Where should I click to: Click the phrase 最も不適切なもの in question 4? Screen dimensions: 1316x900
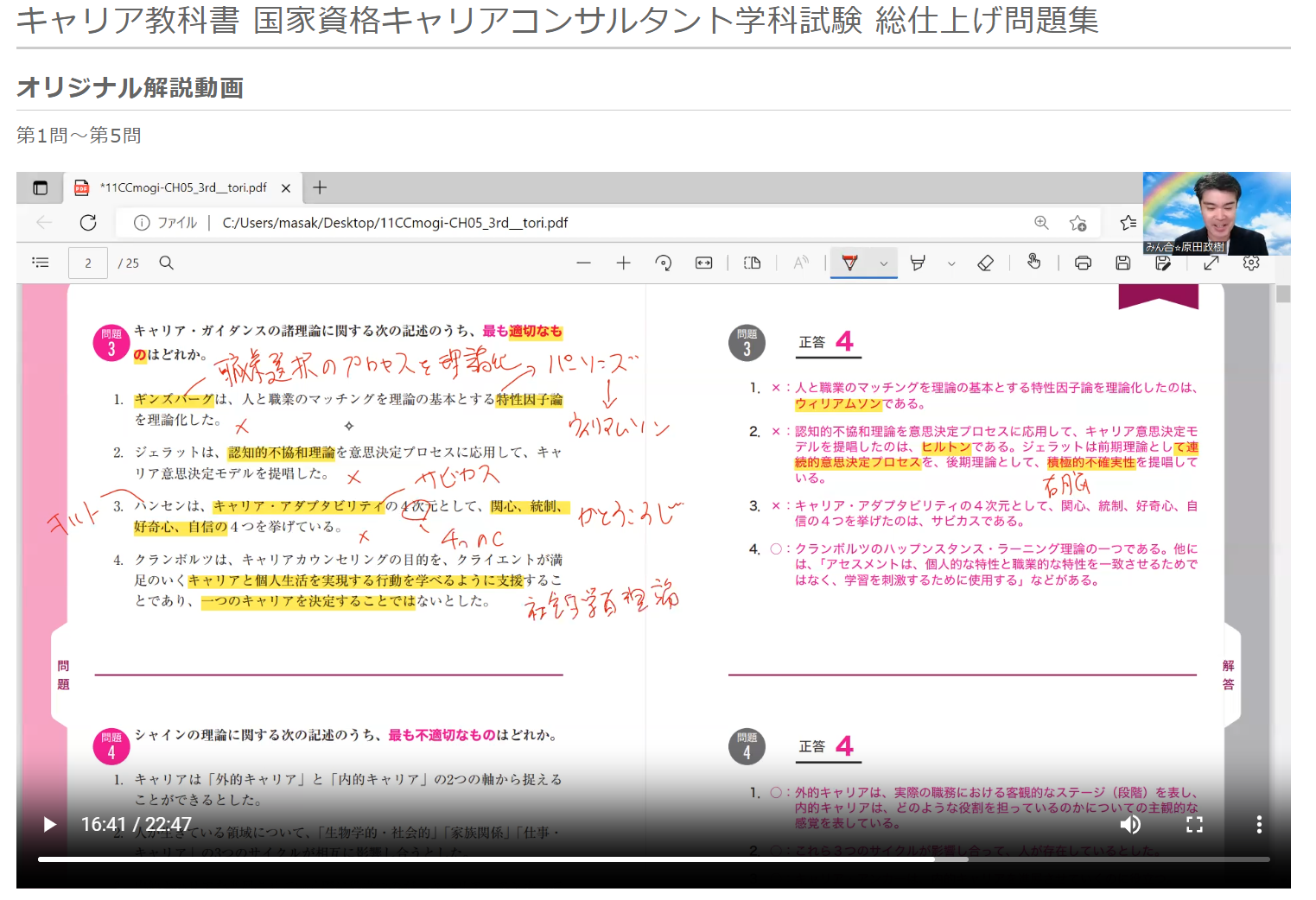point(442,735)
